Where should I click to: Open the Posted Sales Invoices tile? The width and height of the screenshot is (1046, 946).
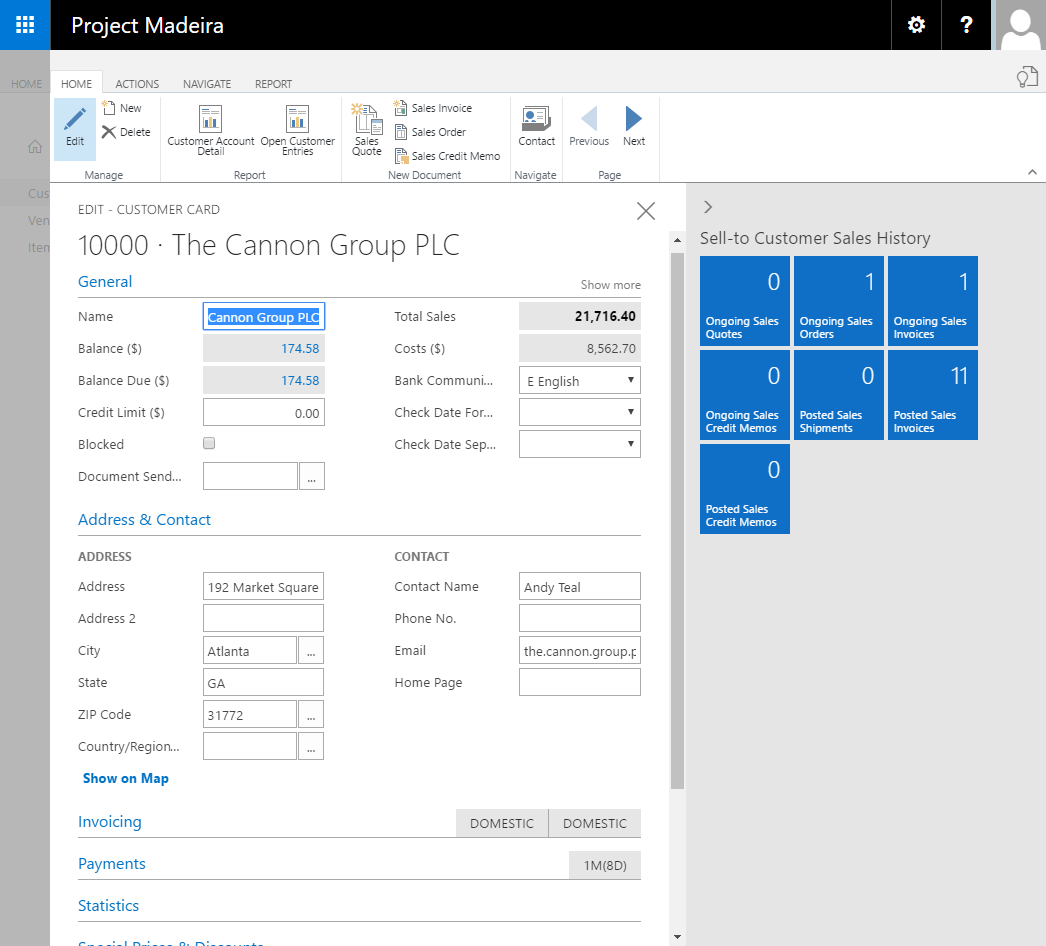[x=933, y=395]
